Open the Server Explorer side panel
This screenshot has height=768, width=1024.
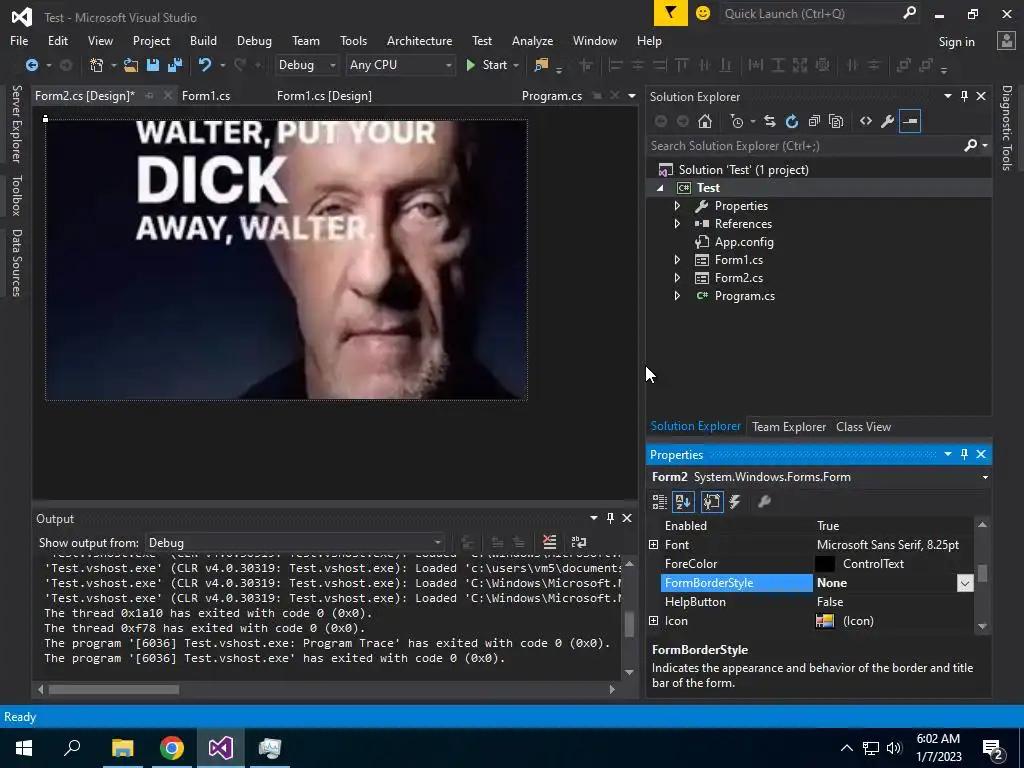(x=16, y=124)
